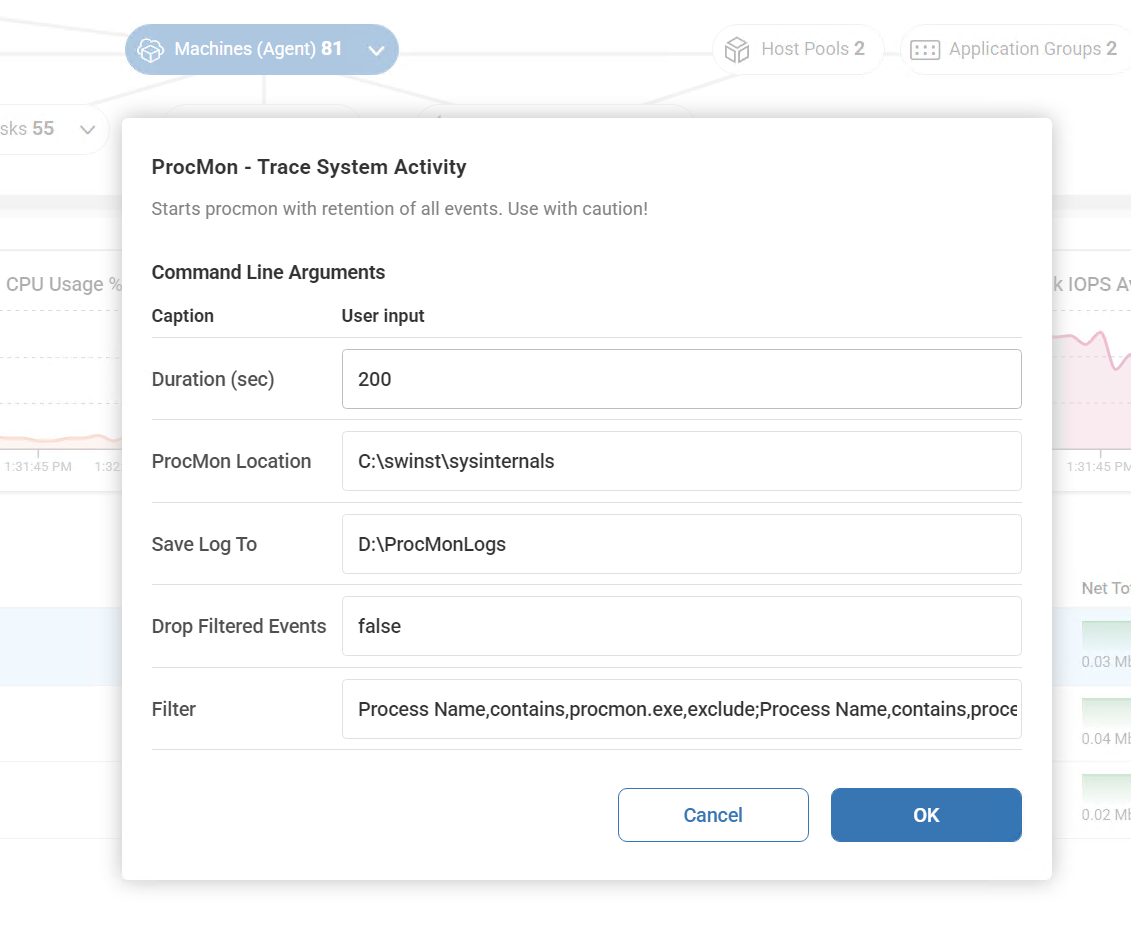This screenshot has height=948, width=1131.
Task: Expand the Disks 55 dropdown
Action: 87,129
